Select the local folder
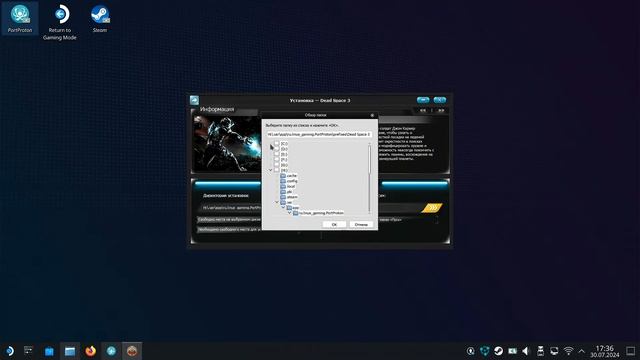The image size is (640, 360). click(x=291, y=186)
